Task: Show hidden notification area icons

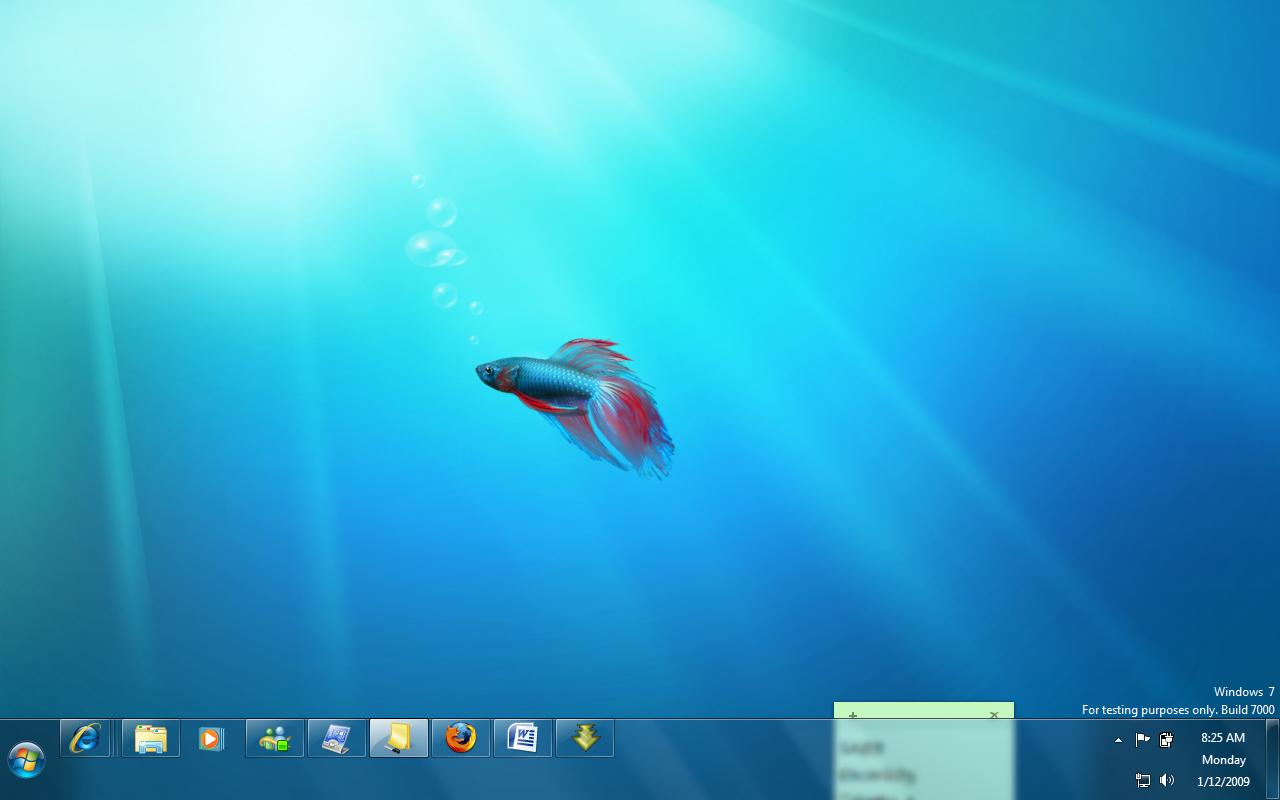Action: coord(1118,741)
